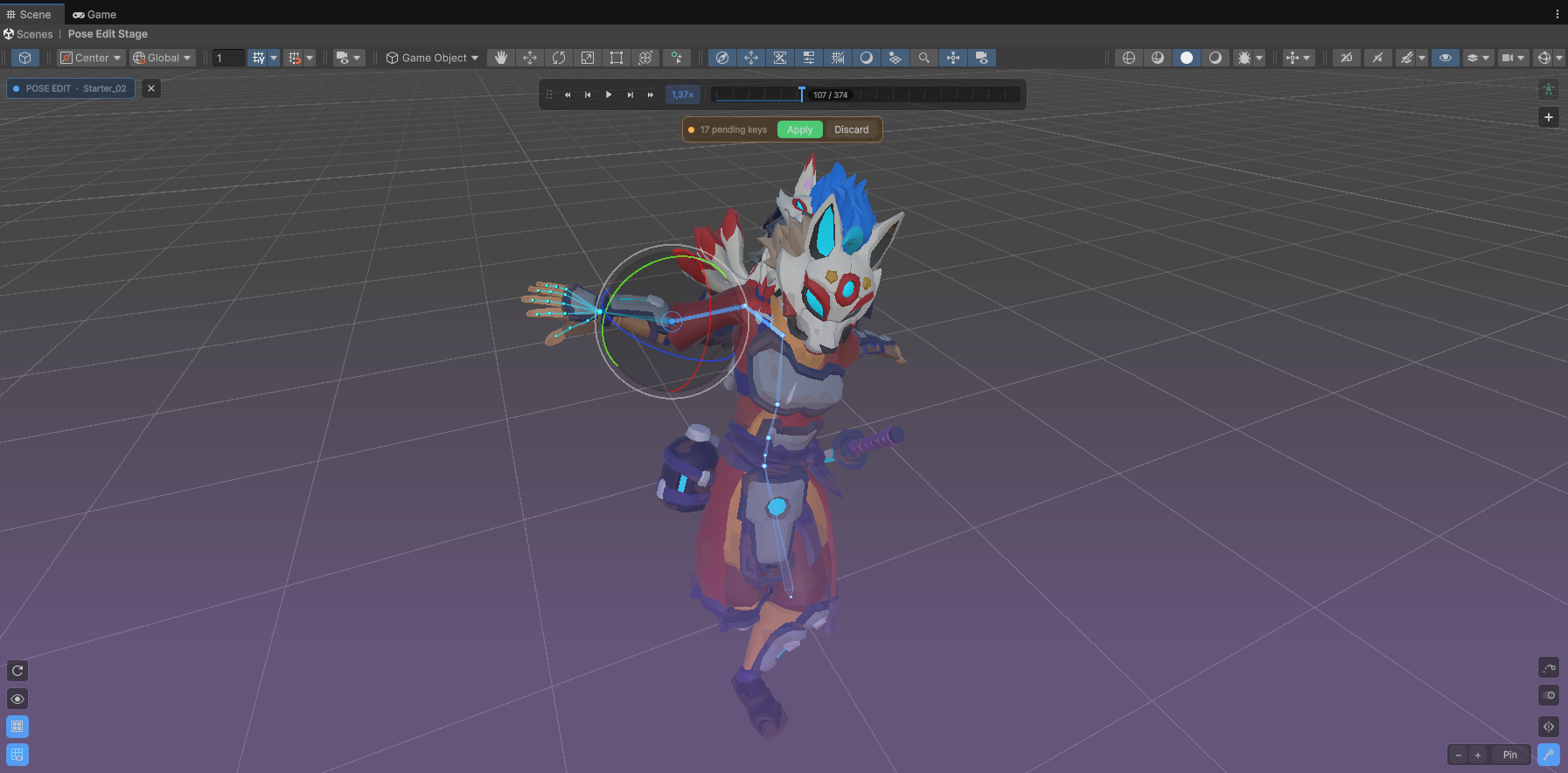Screen dimensions: 1568x773
Task: Open the Scene tab kebab menu
Action: [x=1557, y=14]
